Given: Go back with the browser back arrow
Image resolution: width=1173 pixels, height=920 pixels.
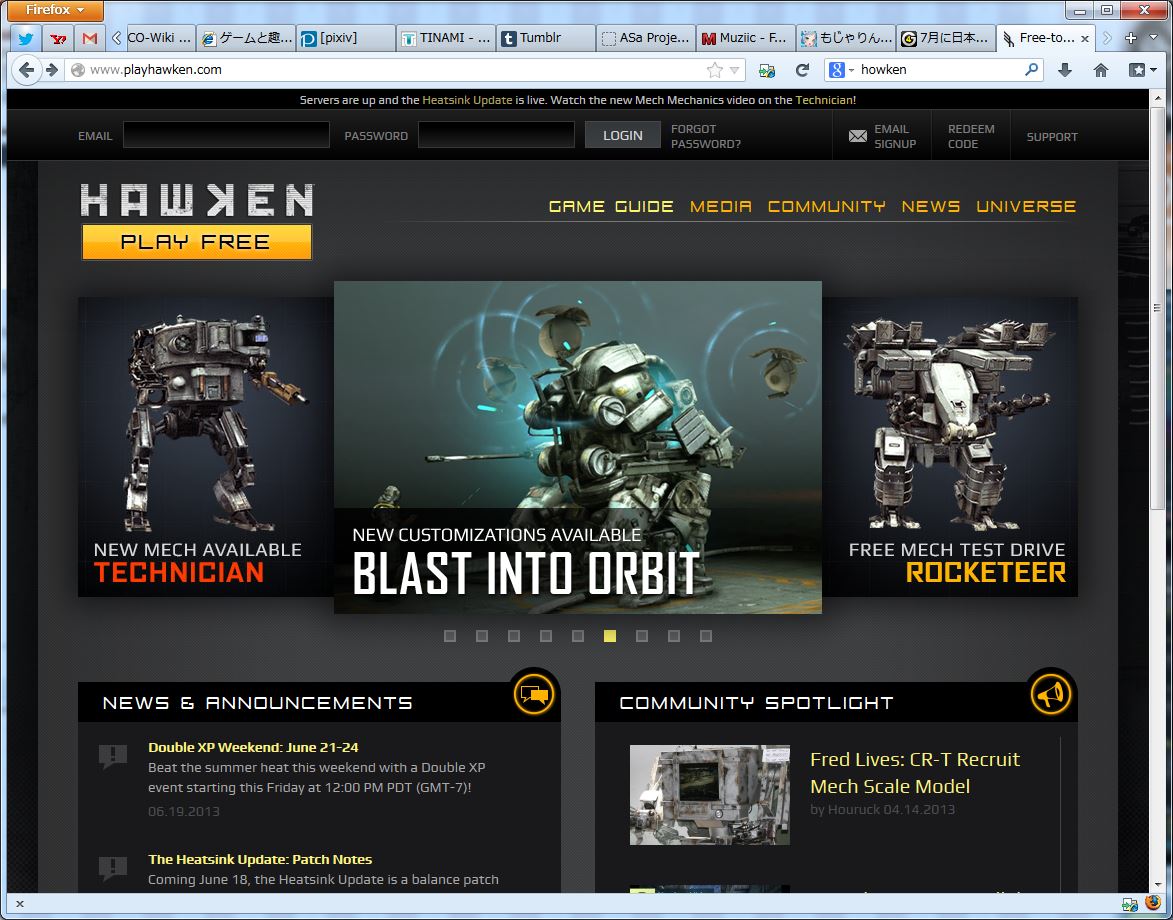Looking at the screenshot, I should tap(26, 70).
